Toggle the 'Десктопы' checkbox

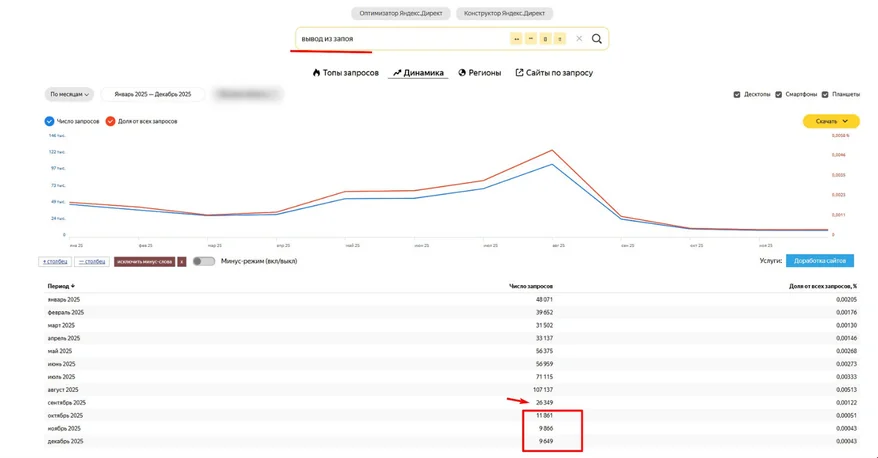(x=737, y=95)
